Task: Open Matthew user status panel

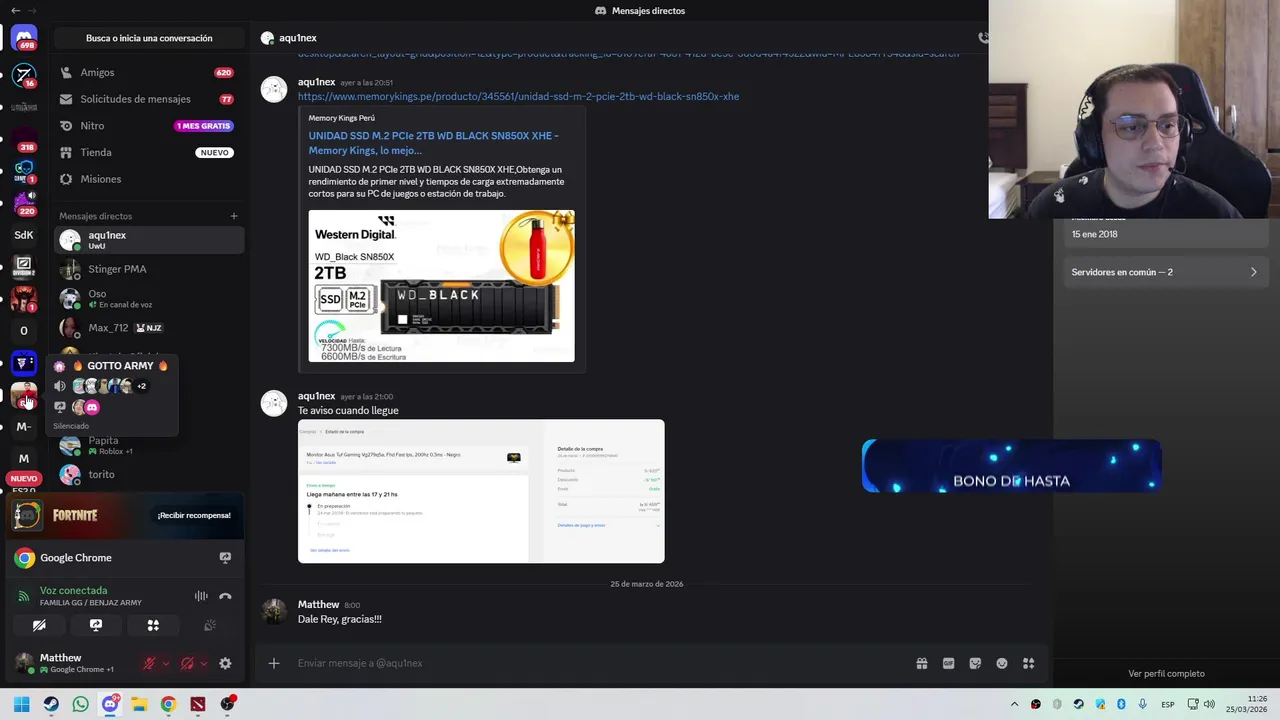Action: [72, 663]
